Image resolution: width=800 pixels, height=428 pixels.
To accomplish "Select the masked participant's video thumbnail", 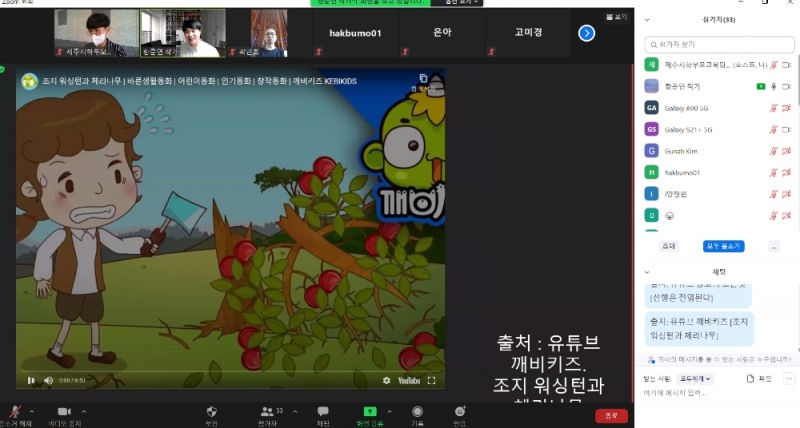I will tap(96, 33).
